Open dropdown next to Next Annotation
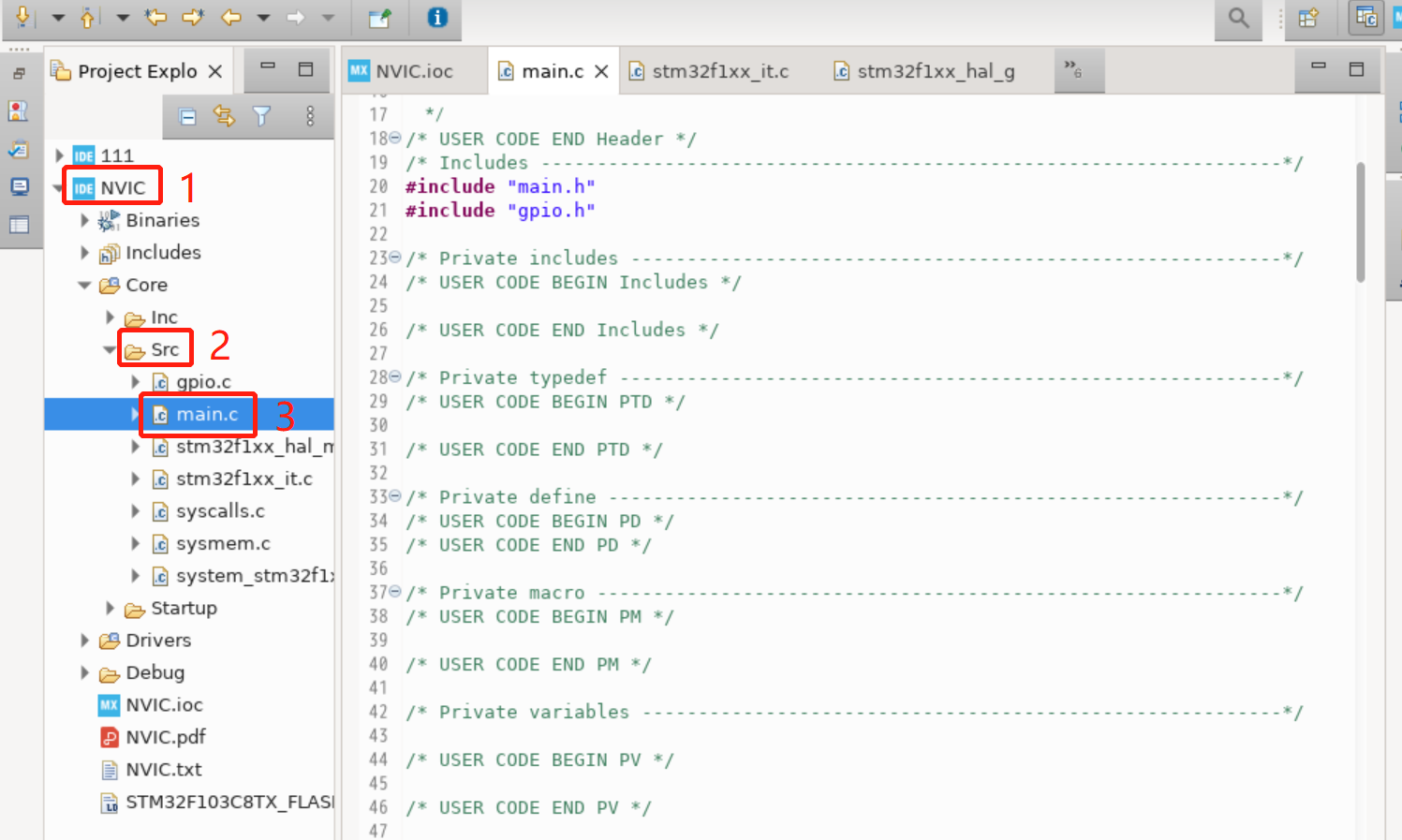The height and width of the screenshot is (840, 1402). [x=57, y=17]
